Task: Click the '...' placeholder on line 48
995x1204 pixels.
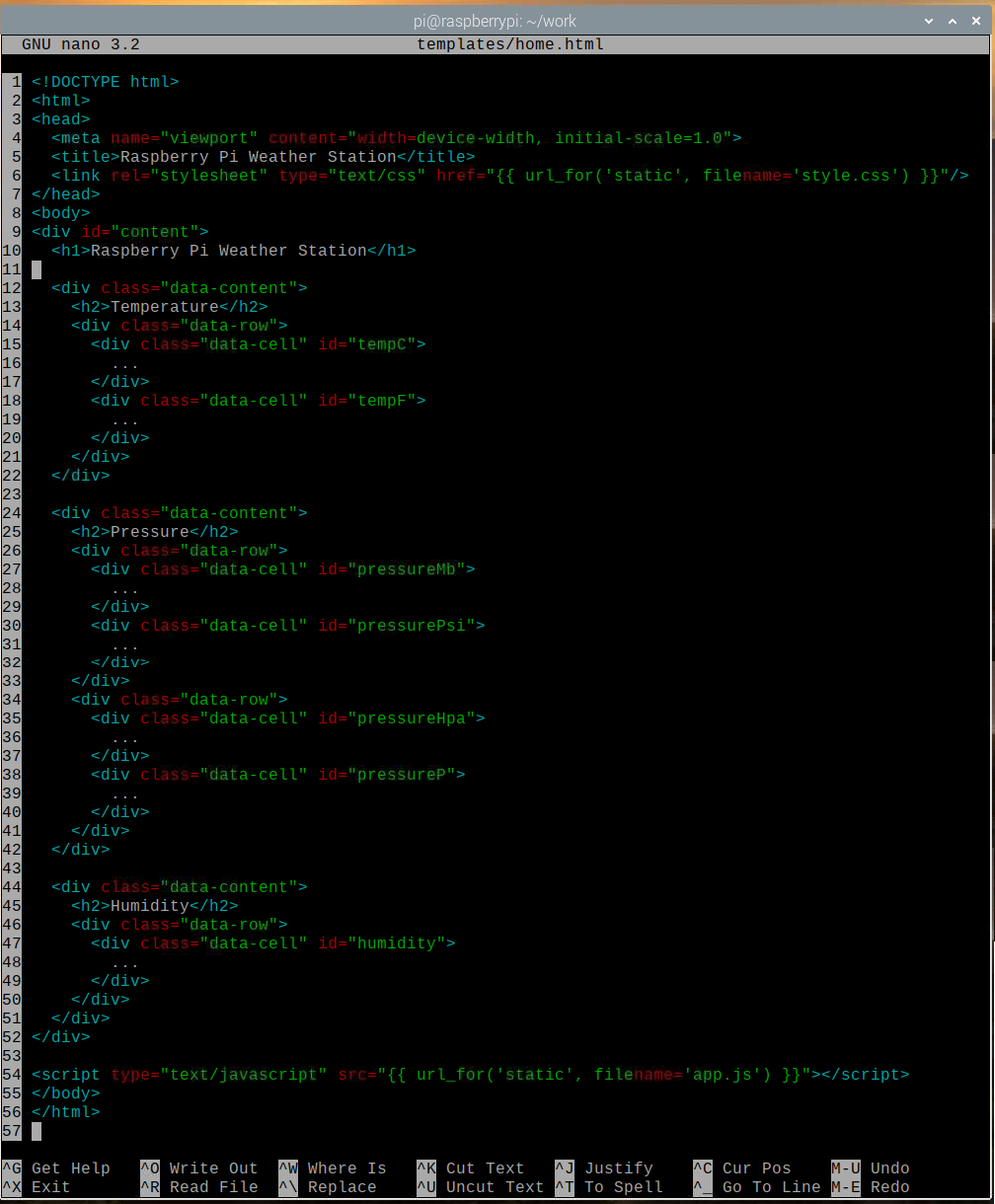Action: pos(125,962)
